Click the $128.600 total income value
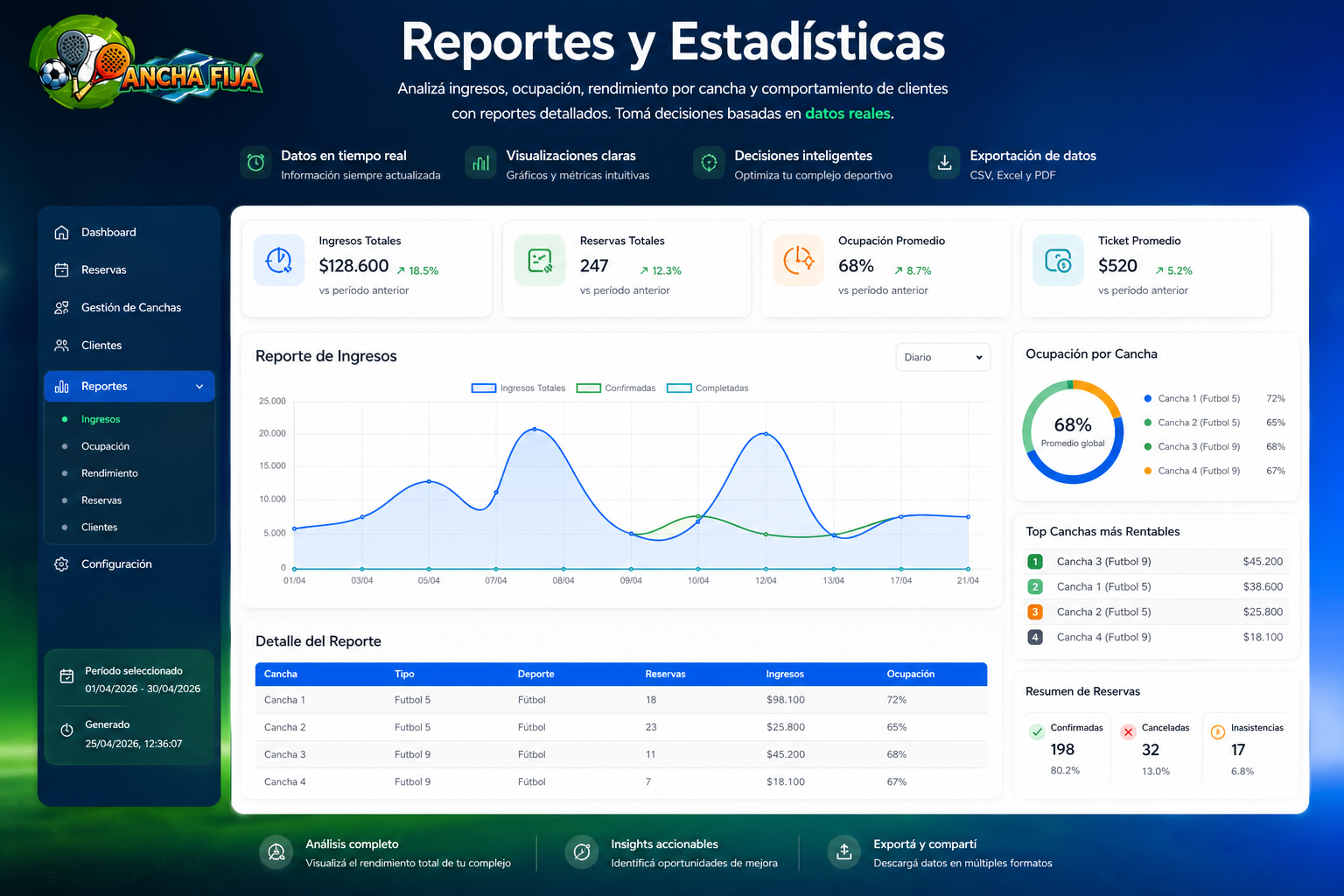 tap(353, 266)
